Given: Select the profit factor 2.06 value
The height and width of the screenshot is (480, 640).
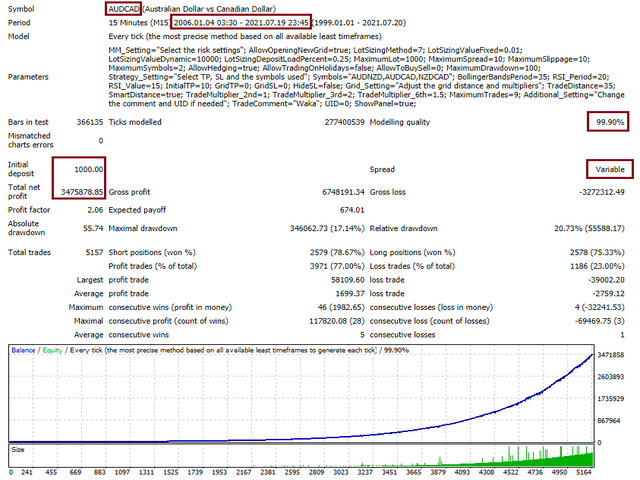Looking at the screenshot, I should pos(95,210).
